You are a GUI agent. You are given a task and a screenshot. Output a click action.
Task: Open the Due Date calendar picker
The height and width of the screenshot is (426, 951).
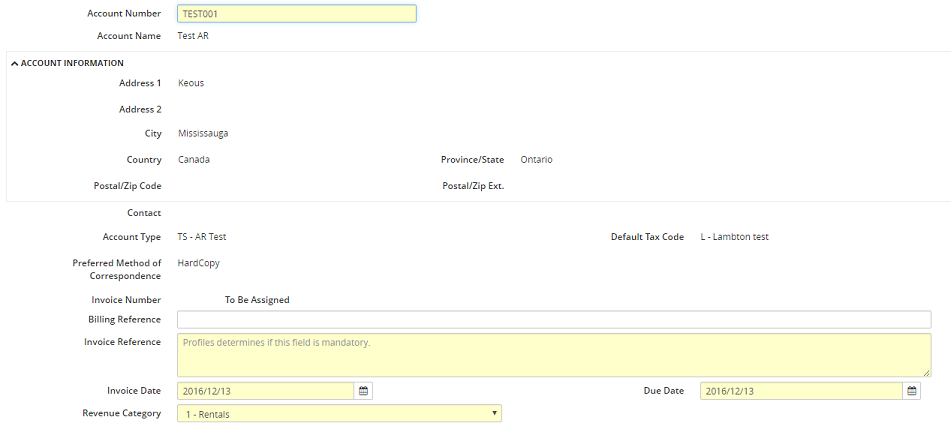coord(912,391)
